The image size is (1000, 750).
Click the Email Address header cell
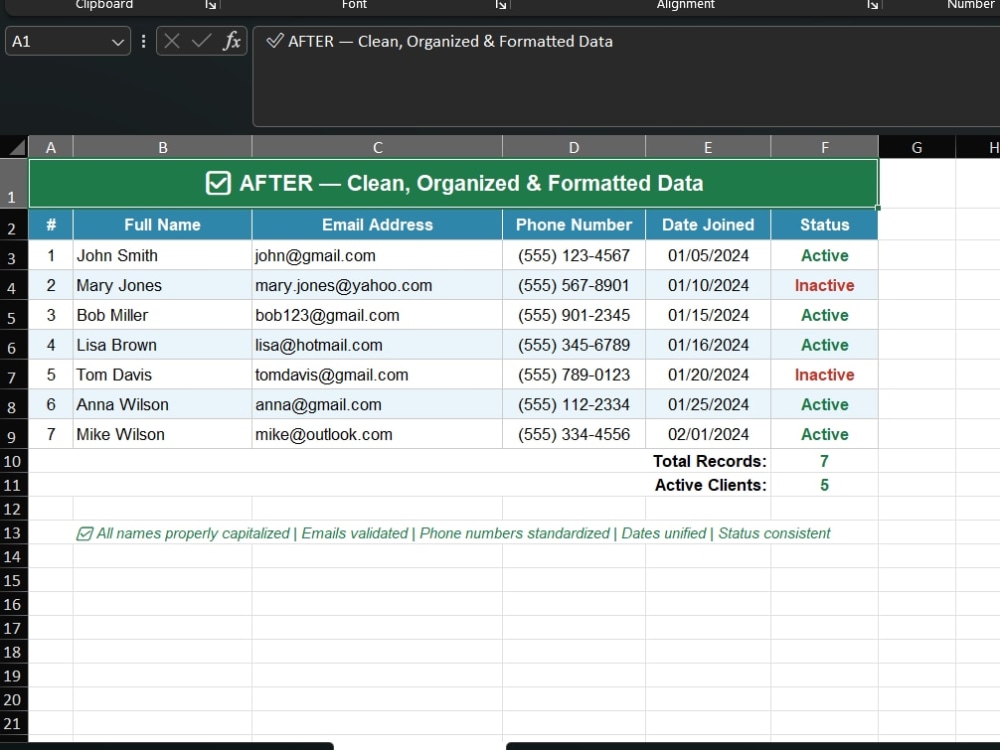coord(378,224)
